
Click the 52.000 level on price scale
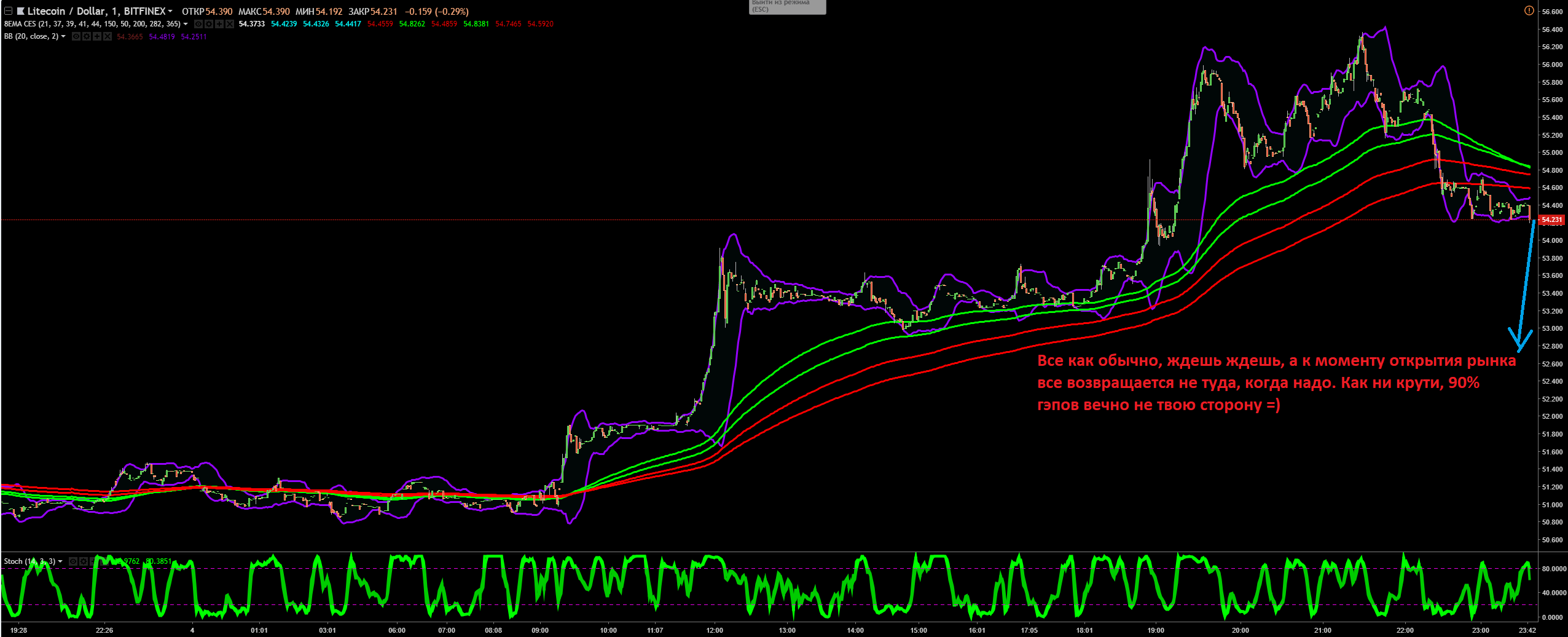pos(1553,416)
